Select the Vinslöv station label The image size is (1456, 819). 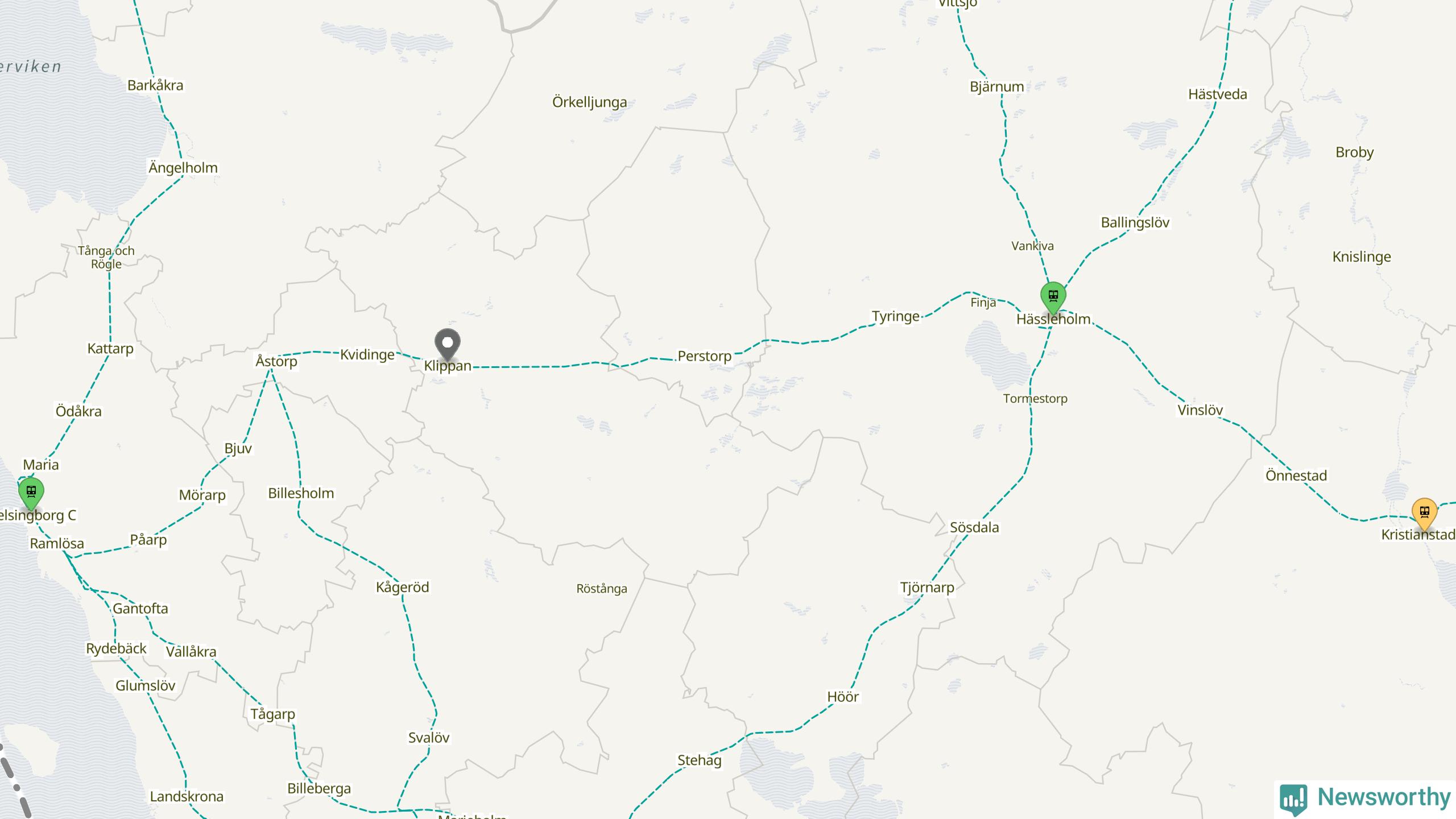(1200, 410)
